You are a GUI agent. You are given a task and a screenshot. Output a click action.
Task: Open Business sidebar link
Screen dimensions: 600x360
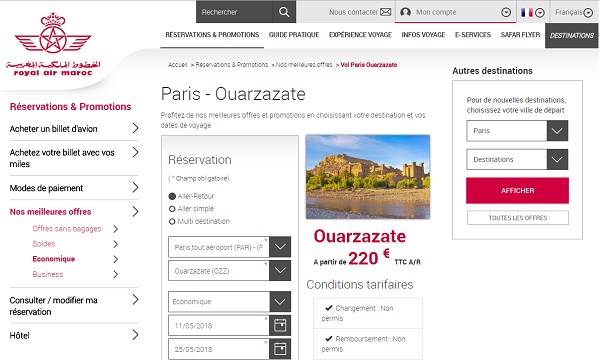point(48,274)
